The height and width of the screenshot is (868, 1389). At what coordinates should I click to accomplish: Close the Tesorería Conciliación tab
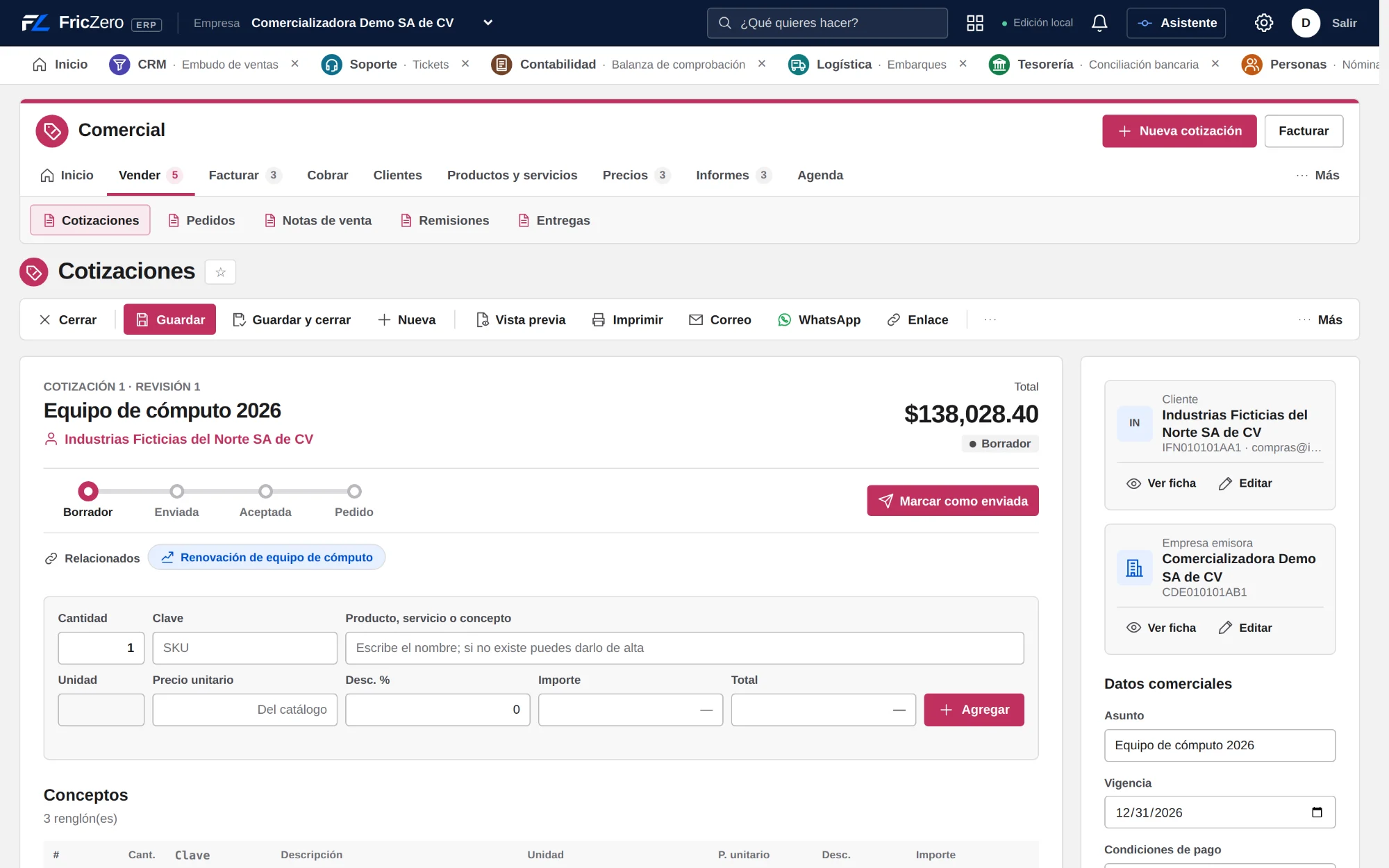click(x=1215, y=64)
